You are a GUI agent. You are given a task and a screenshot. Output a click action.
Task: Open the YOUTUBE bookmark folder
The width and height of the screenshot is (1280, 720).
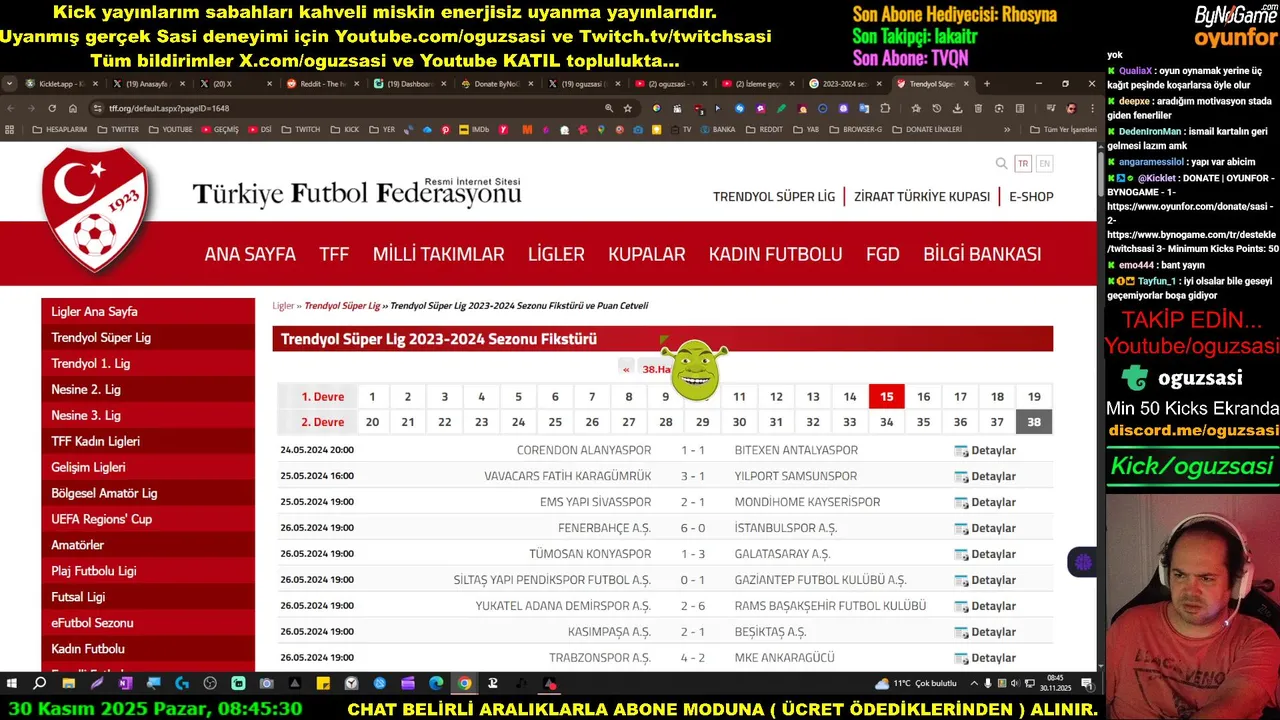tap(171, 129)
